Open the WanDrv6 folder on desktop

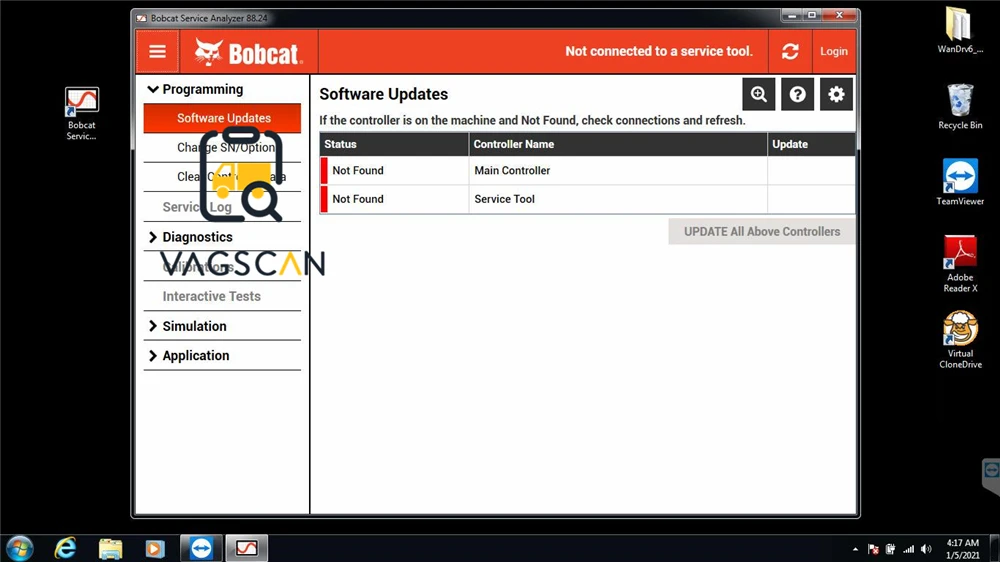[960, 30]
